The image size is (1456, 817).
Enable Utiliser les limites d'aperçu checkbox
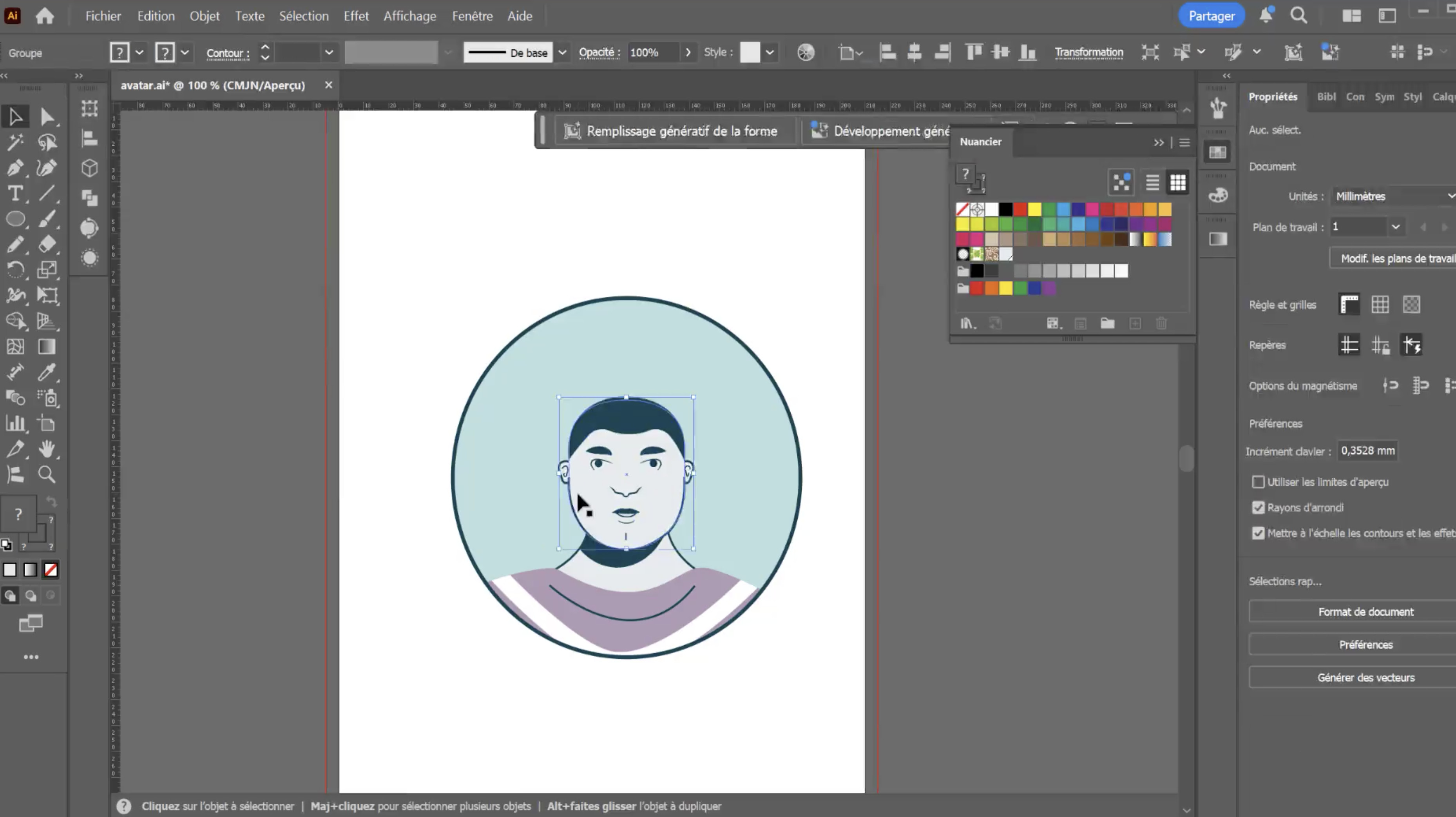point(1258,482)
